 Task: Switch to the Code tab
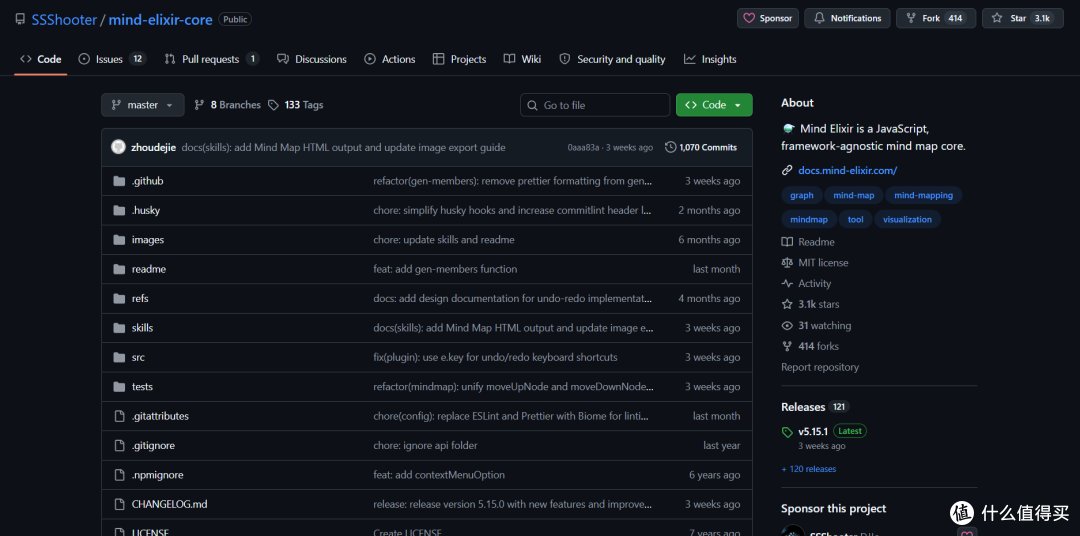(x=41, y=59)
